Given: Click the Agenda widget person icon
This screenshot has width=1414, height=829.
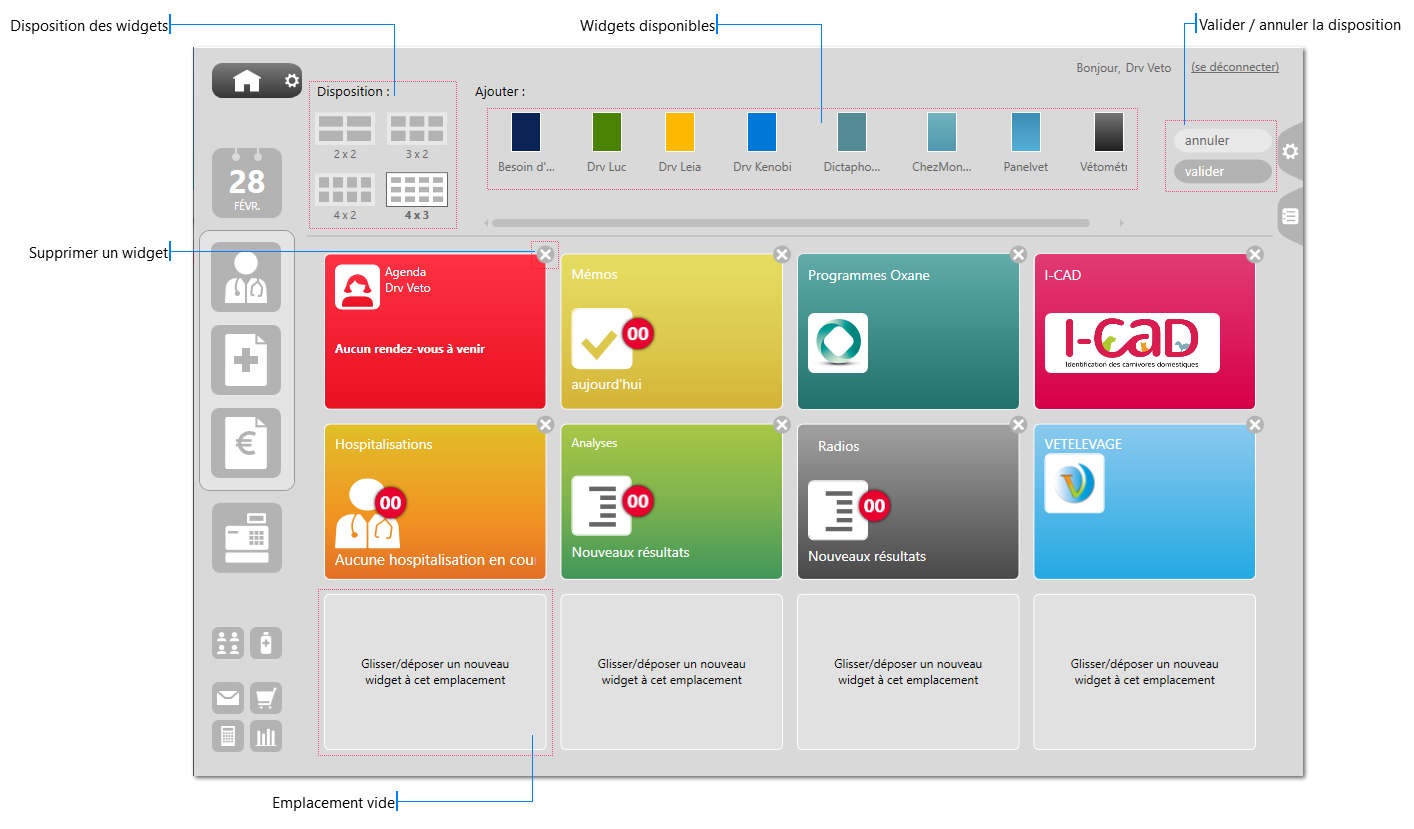Looking at the screenshot, I should 357,287.
